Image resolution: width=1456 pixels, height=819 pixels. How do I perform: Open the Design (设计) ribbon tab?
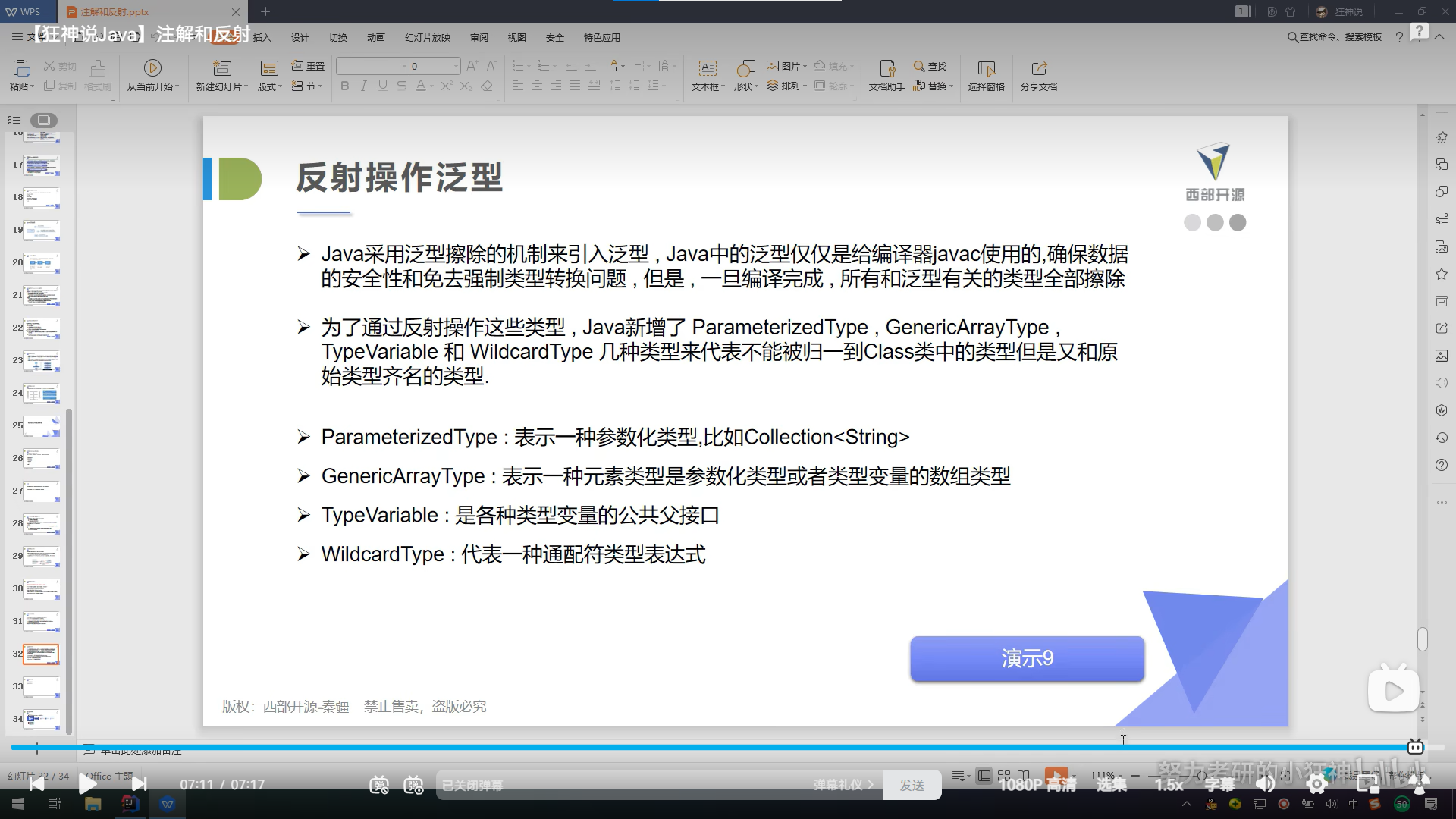tap(300, 37)
